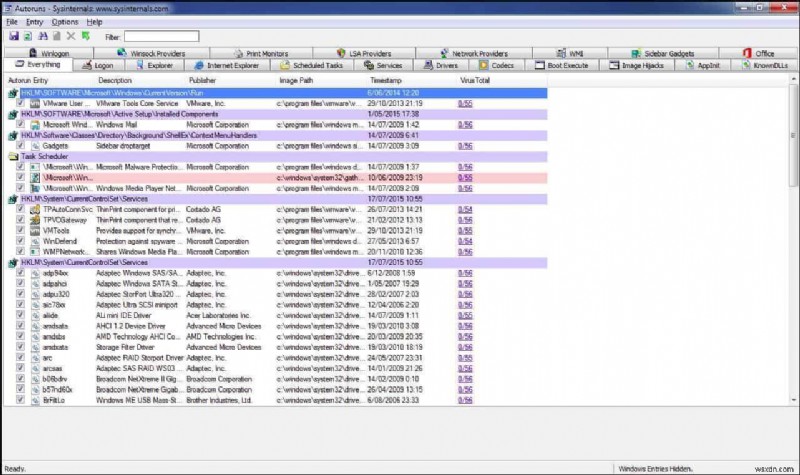This screenshot has height=475, width=800.
Task: Toggle the WinDefend service checkbox
Action: click(20, 241)
